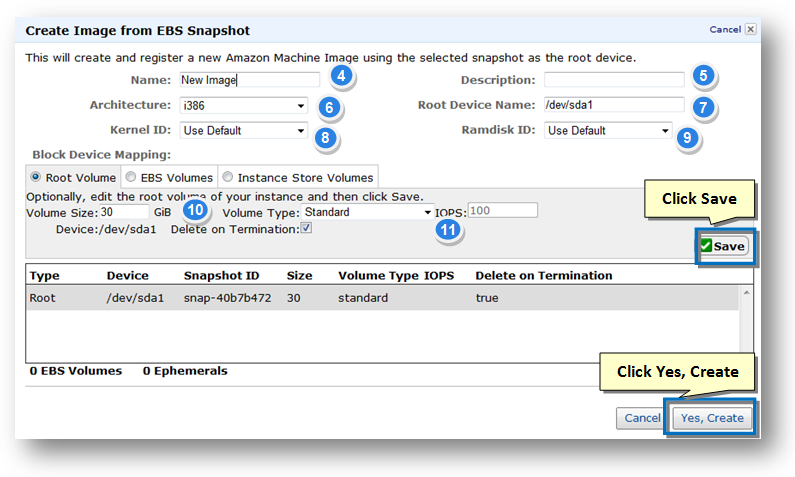Click the 0 Ephemerals summary text
This screenshot has height=477, width=795.
185,371
